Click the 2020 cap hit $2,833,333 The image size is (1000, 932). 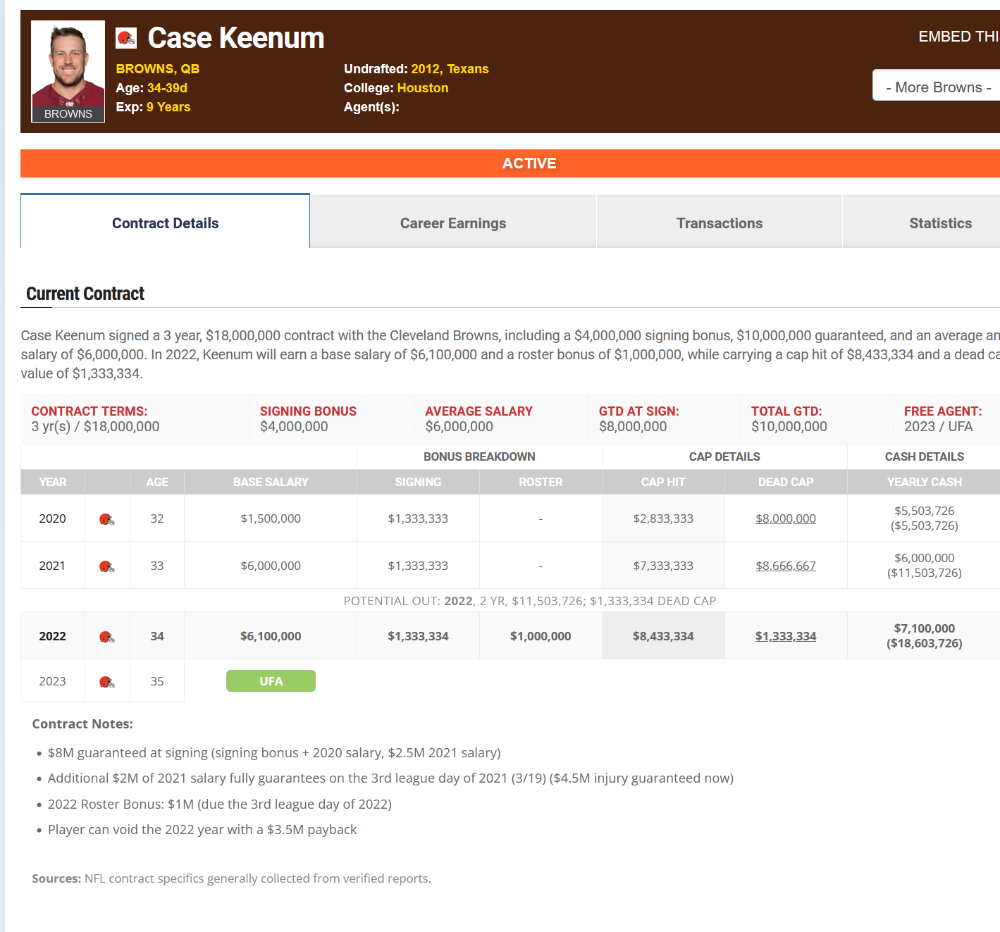coord(663,519)
